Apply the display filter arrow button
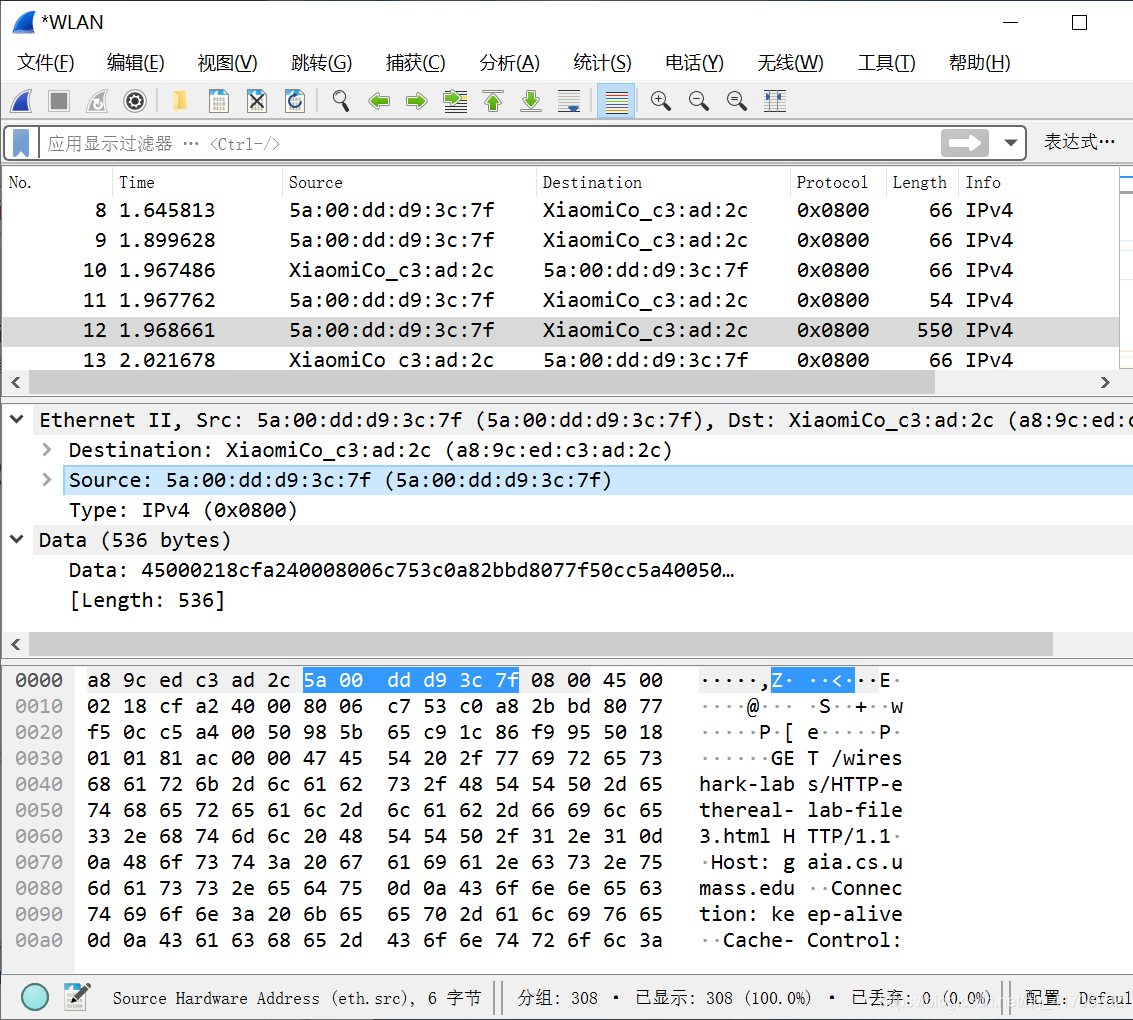 coord(965,143)
